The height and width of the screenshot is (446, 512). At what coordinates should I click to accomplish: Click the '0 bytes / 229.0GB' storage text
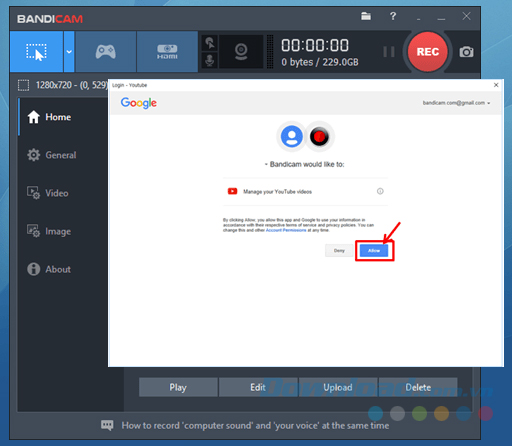pyautogui.click(x=320, y=62)
